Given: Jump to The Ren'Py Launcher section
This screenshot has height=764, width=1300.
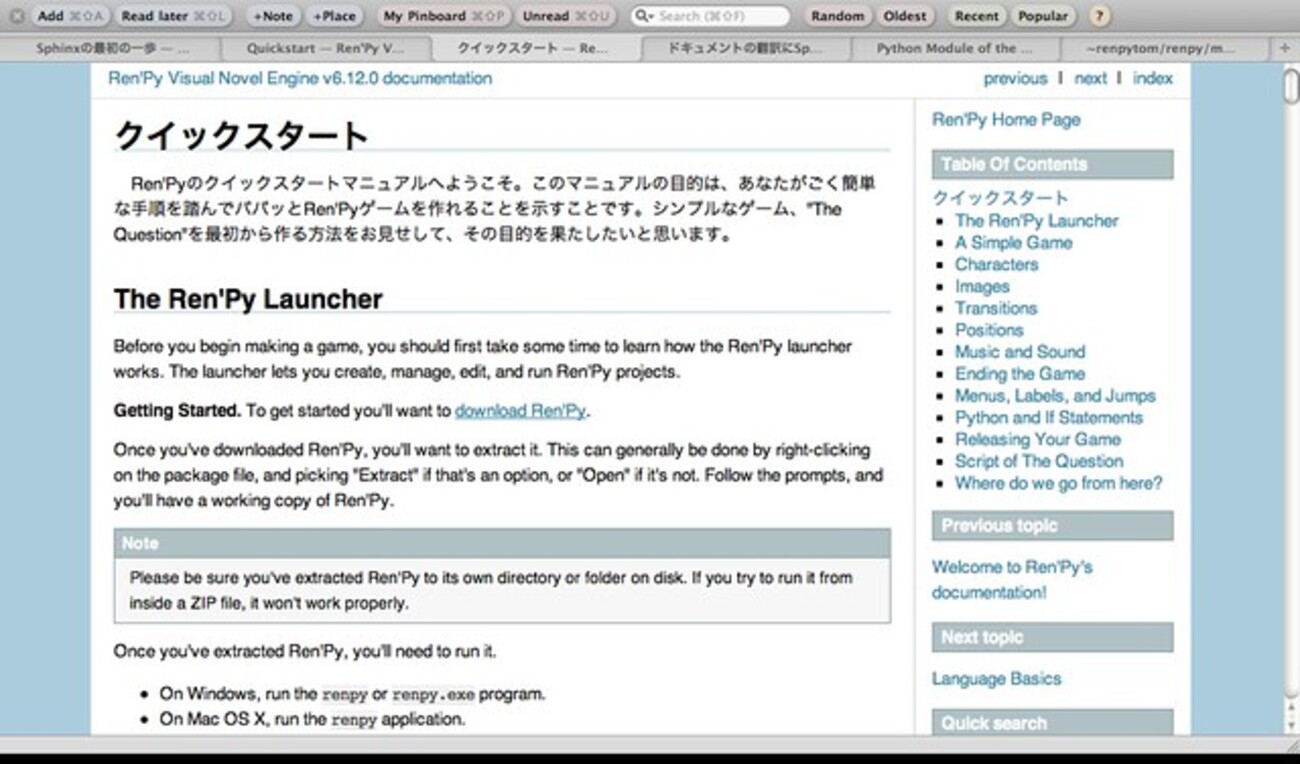Looking at the screenshot, I should 1036,221.
